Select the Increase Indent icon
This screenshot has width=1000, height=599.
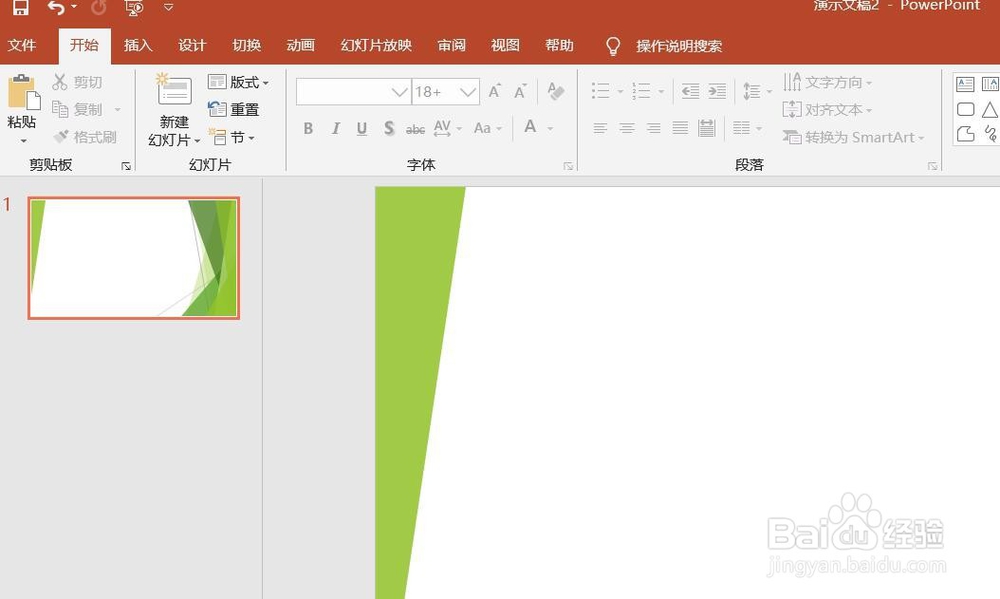click(717, 91)
